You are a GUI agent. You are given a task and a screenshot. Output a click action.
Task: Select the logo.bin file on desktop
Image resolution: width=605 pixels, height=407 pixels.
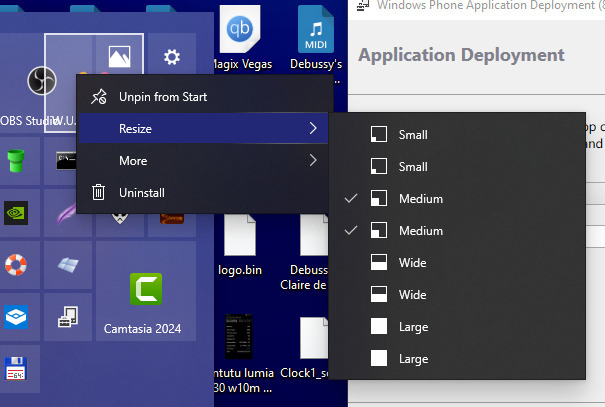[240, 245]
